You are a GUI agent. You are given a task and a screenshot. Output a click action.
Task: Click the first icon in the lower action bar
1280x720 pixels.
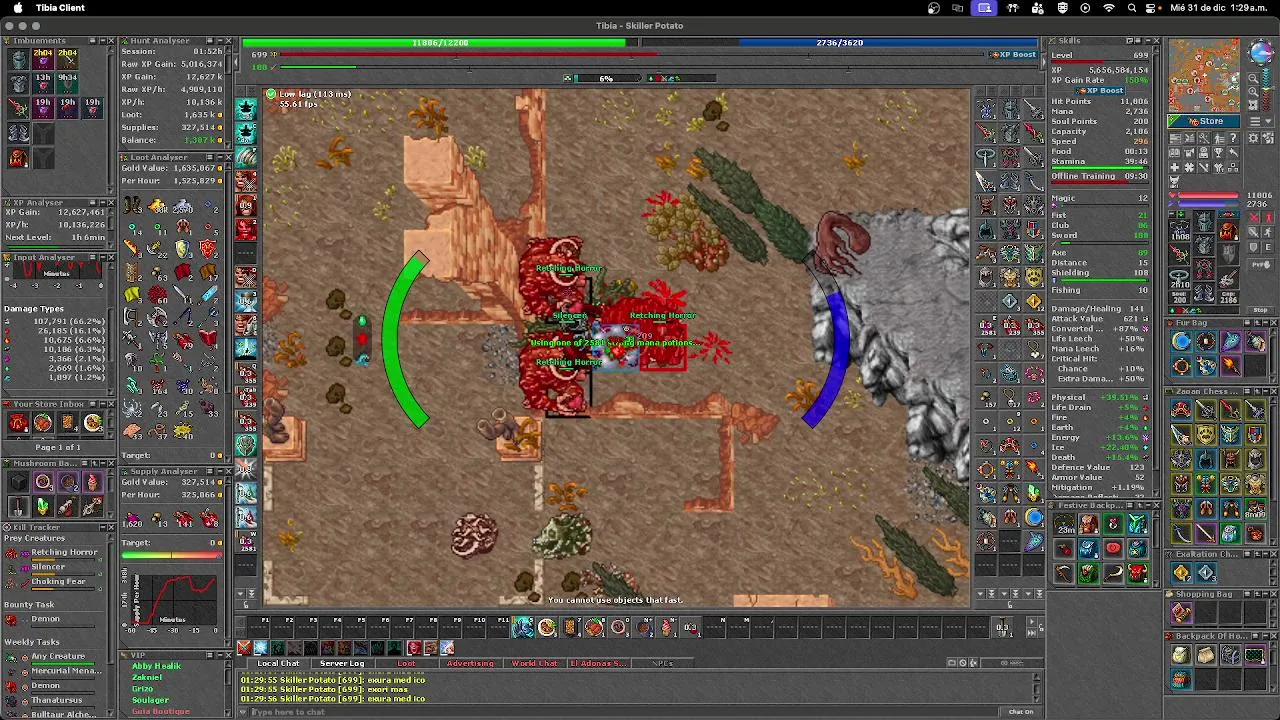[244, 648]
